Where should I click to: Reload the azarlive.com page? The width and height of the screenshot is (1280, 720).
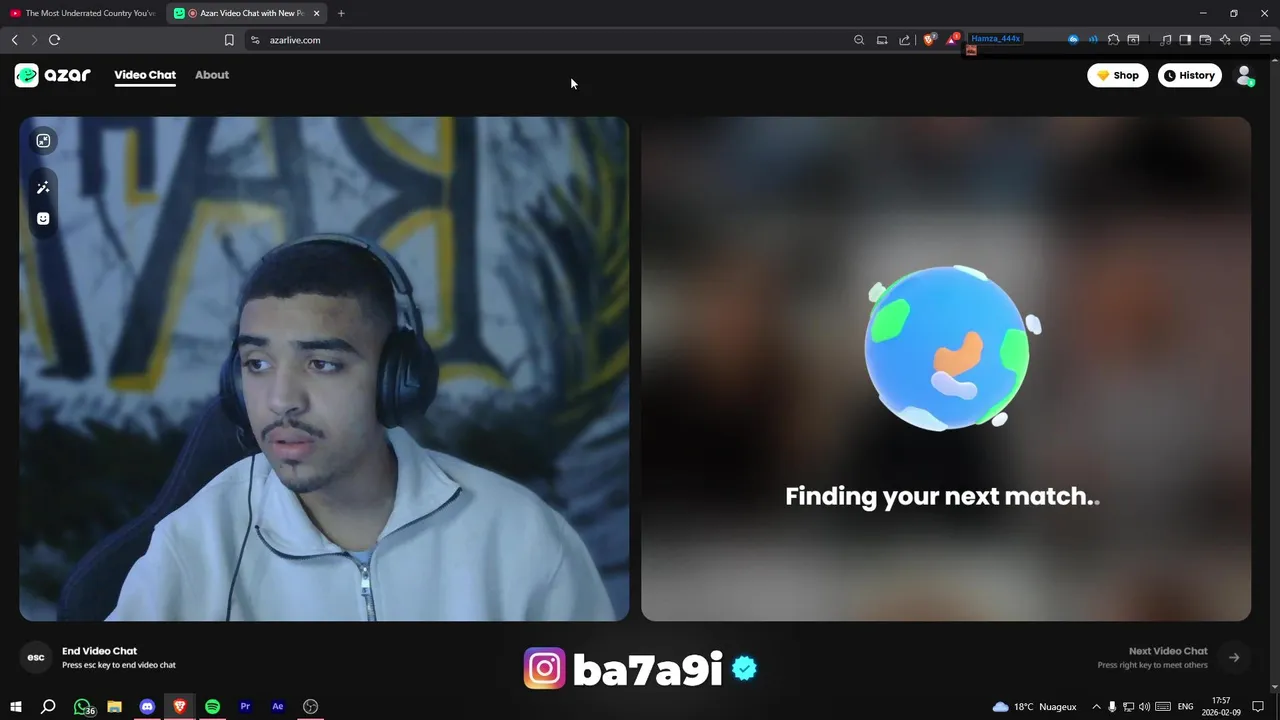point(54,40)
